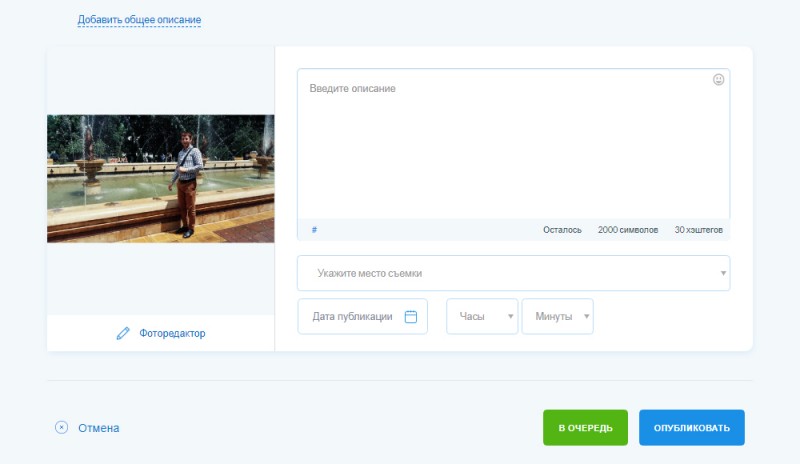Click the circled X cancel icon
The image size is (800, 464).
pos(61,427)
